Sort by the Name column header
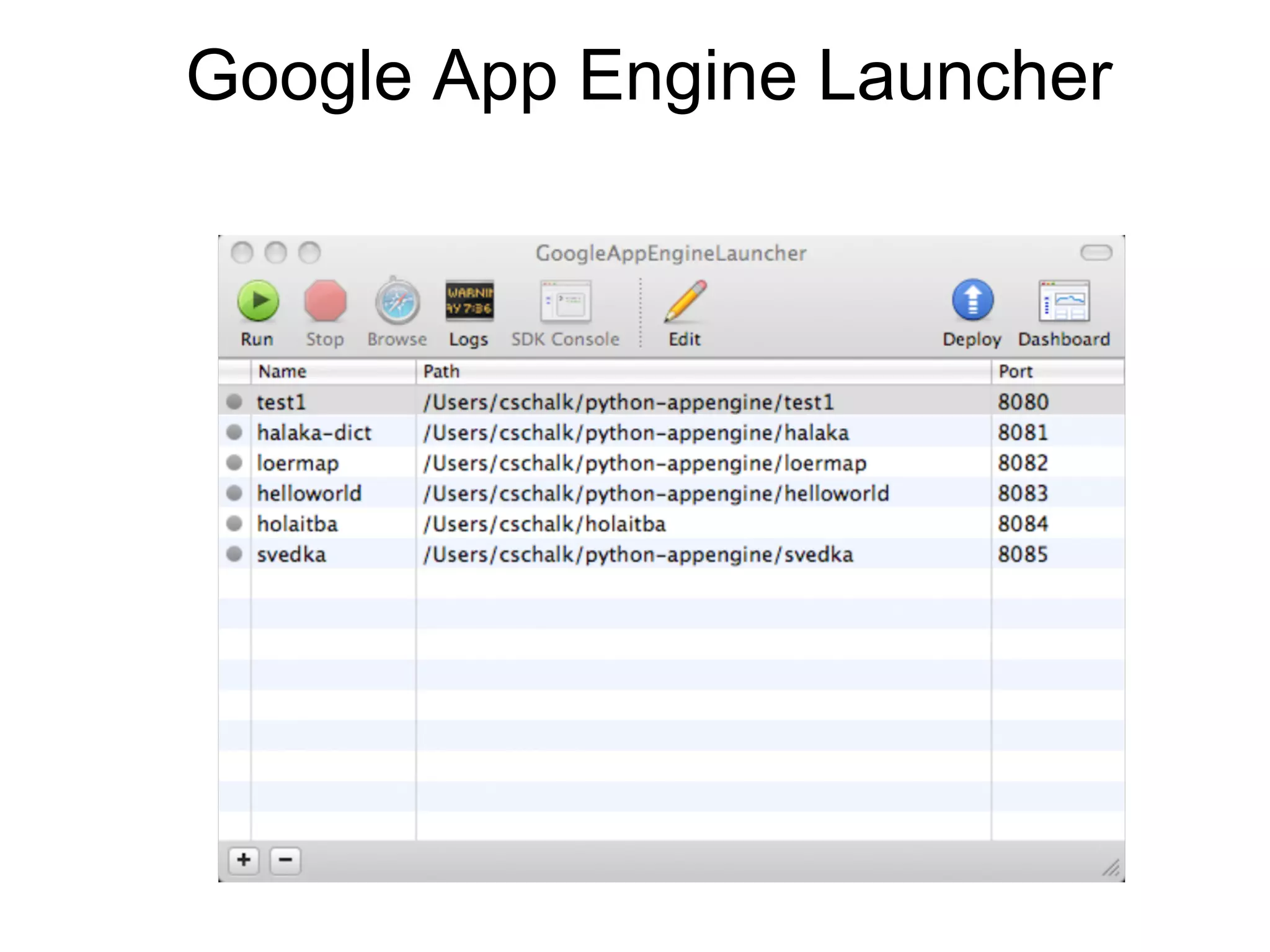The height and width of the screenshot is (952, 1270). click(334, 371)
